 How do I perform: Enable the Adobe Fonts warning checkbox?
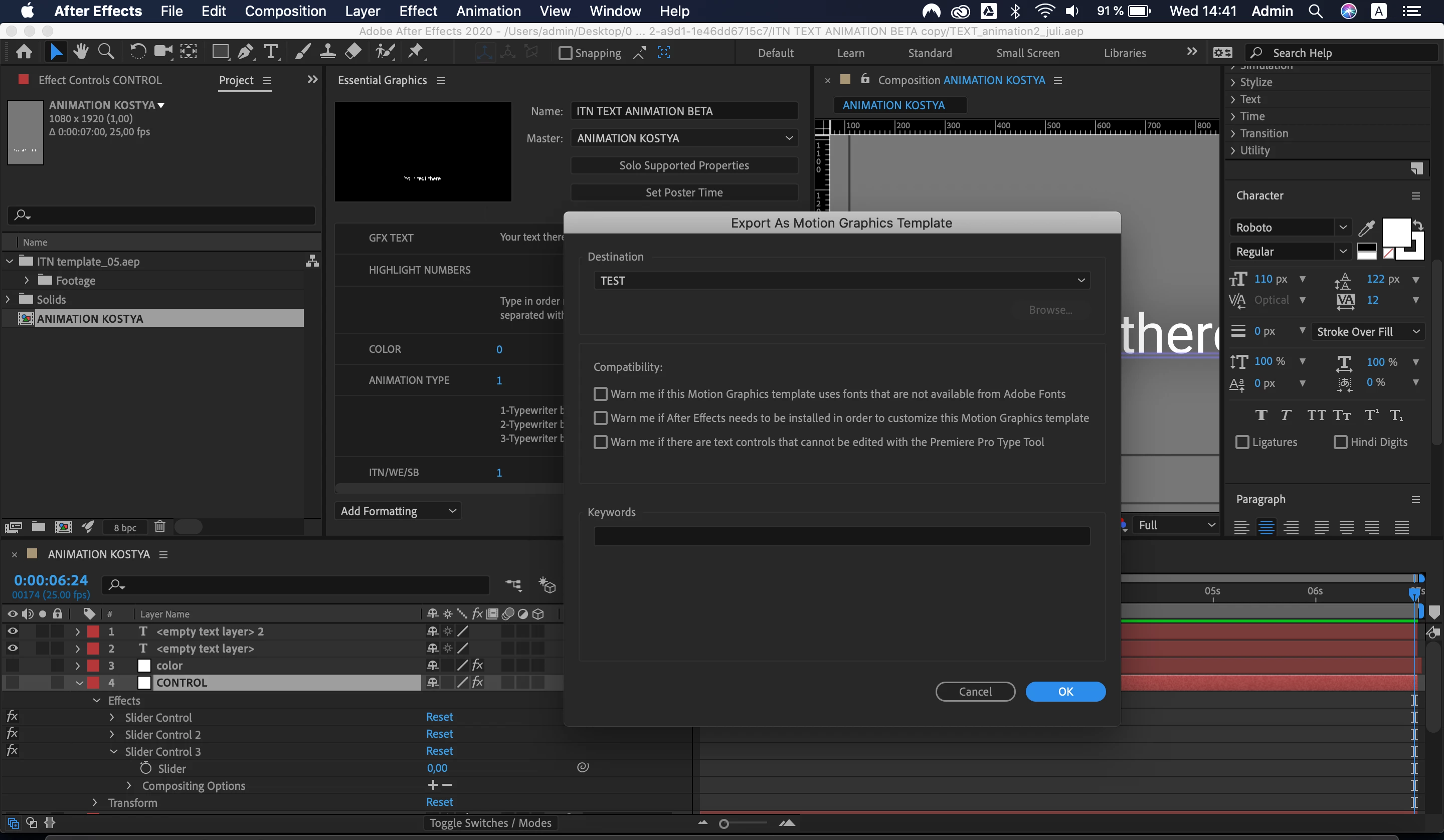[x=600, y=393]
